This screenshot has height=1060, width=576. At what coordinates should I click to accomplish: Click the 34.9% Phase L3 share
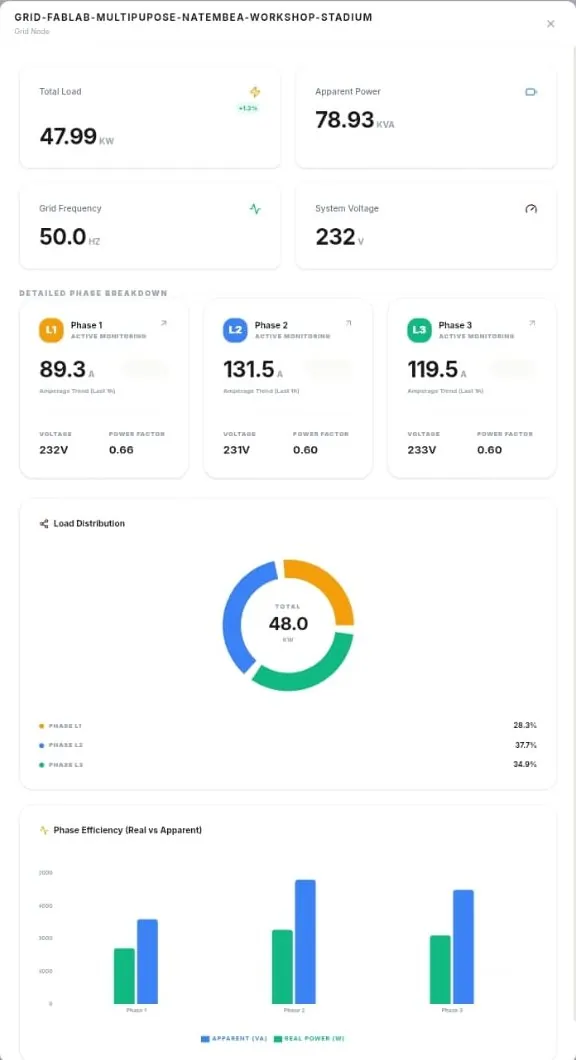pos(525,764)
